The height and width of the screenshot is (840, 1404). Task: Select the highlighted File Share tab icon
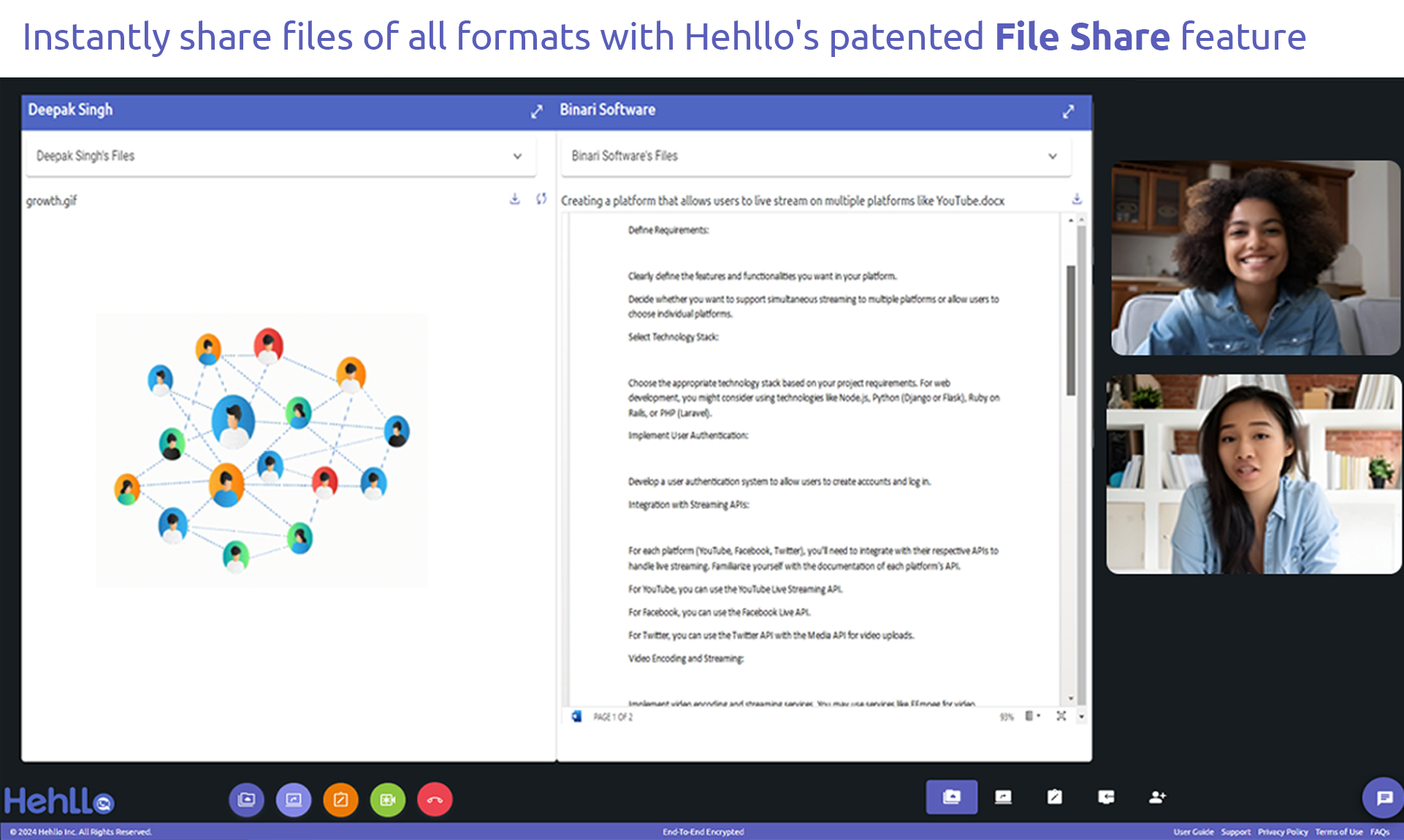[952, 797]
